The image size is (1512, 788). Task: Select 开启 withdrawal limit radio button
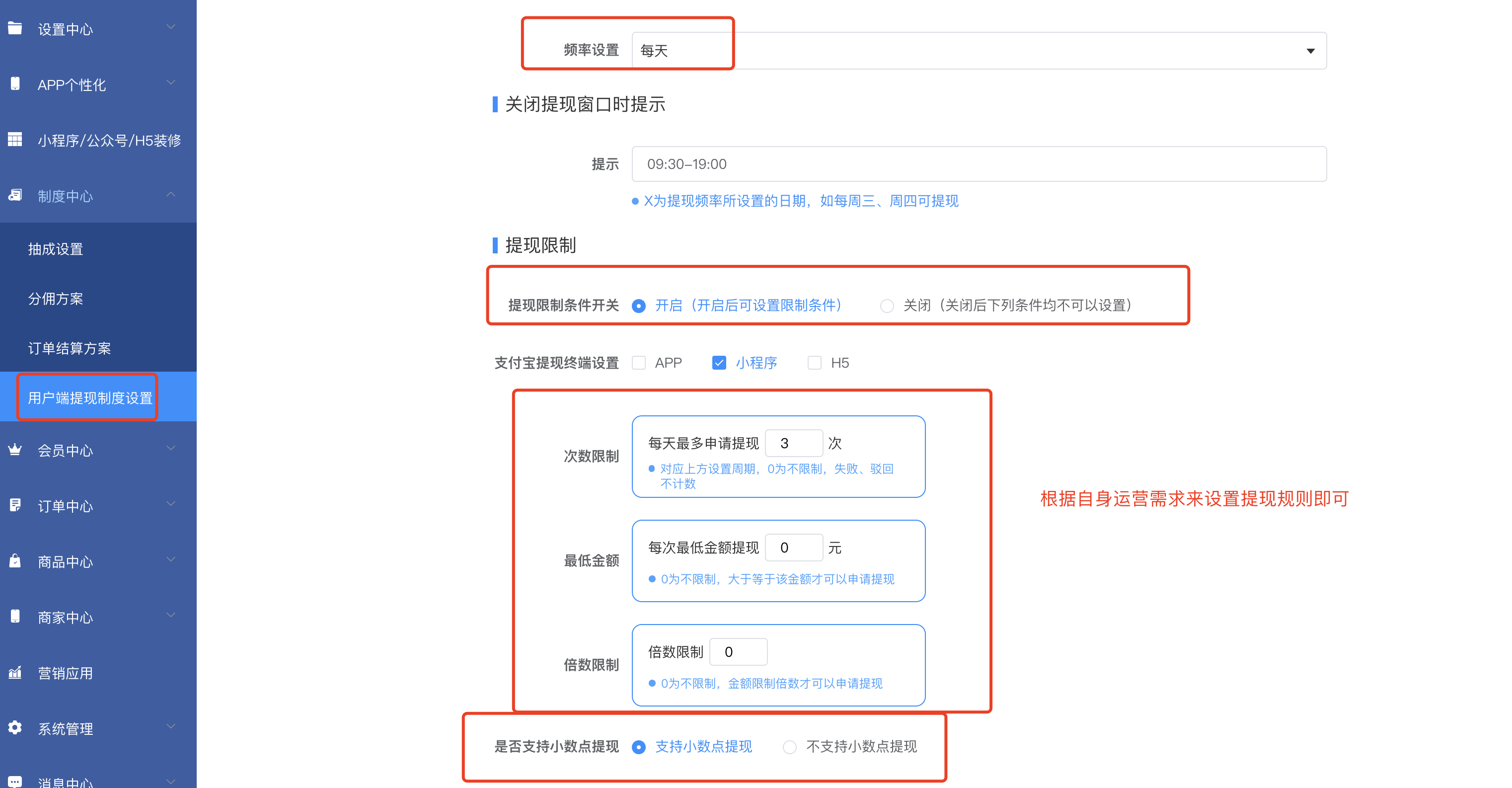click(639, 306)
